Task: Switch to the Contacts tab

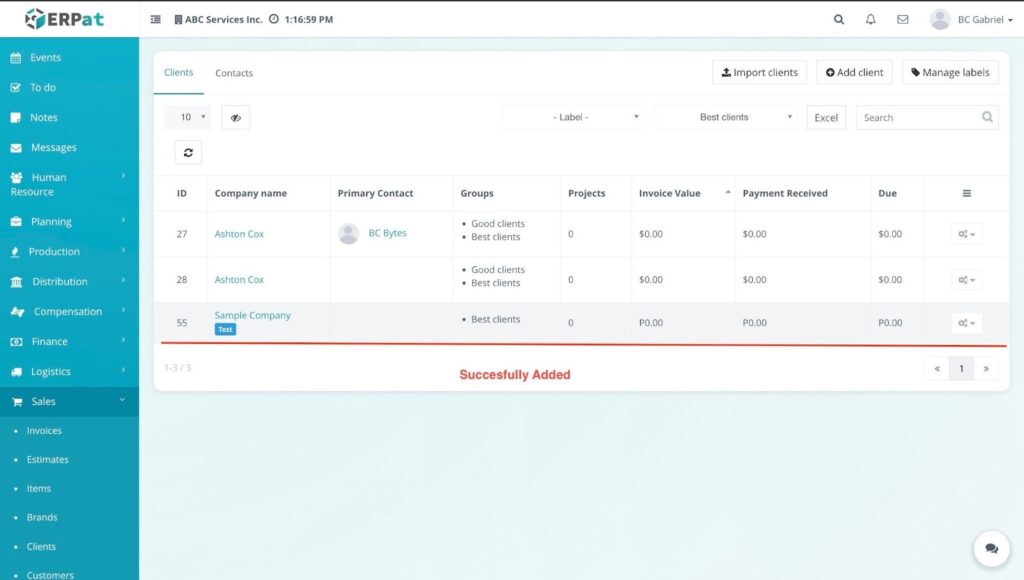Action: tap(234, 73)
